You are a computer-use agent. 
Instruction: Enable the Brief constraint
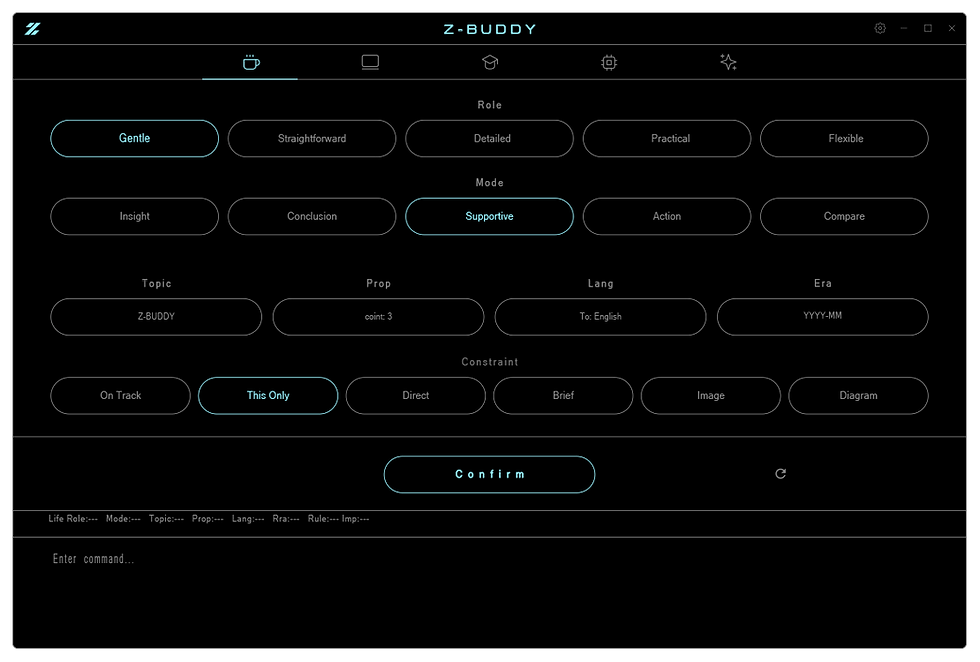[x=563, y=396]
